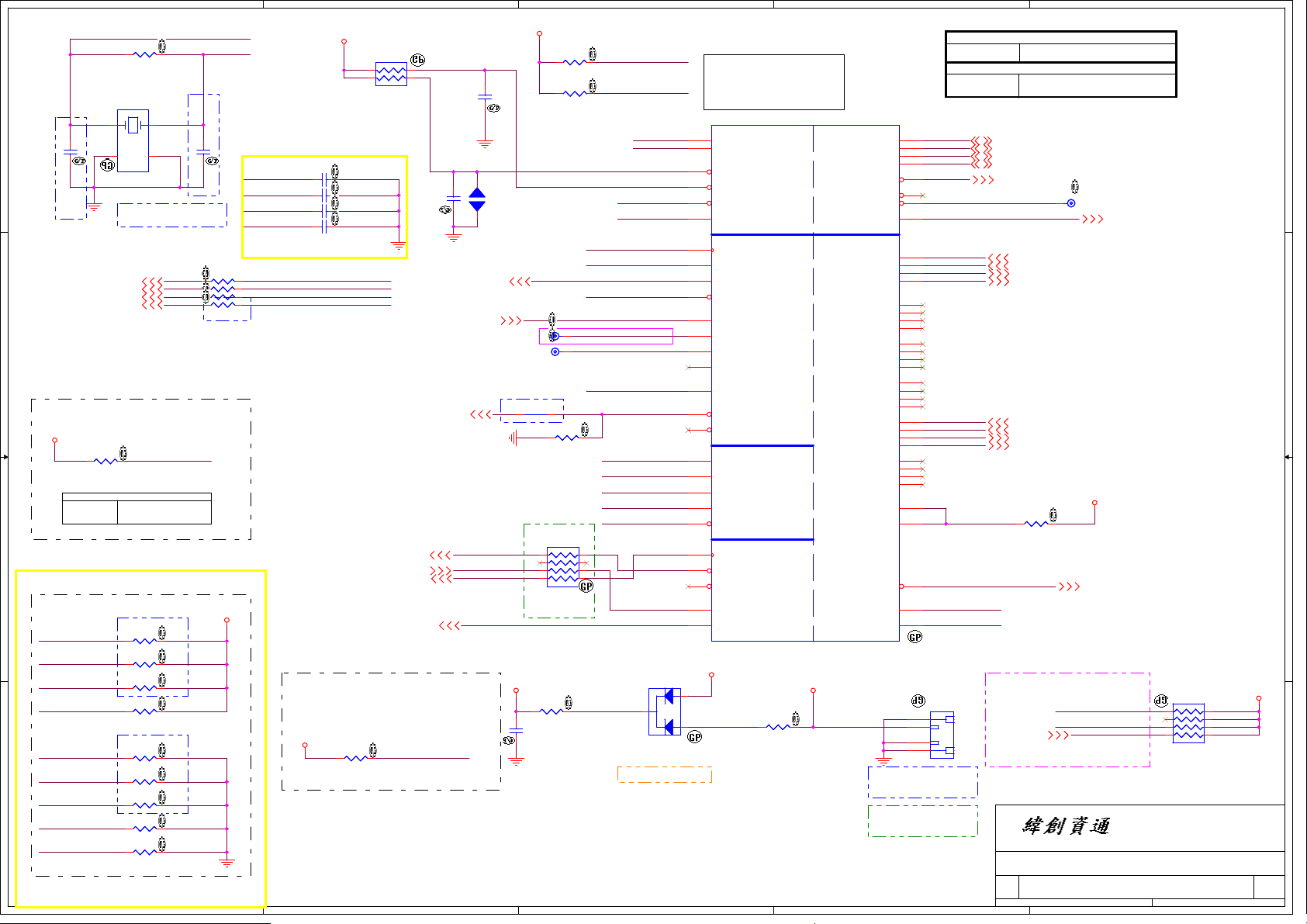Click the resistor between diode and connector
The width and height of the screenshot is (1307, 924).
tap(778, 727)
